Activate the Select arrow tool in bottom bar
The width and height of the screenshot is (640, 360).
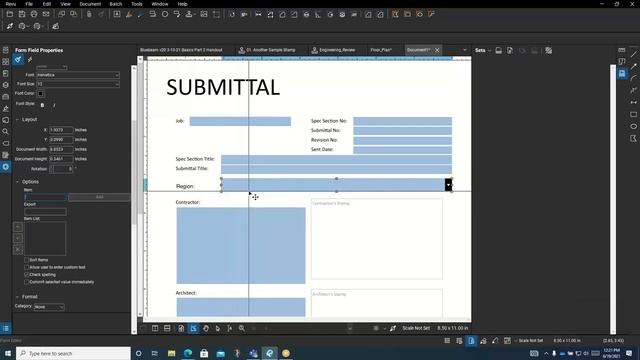click(x=218, y=328)
